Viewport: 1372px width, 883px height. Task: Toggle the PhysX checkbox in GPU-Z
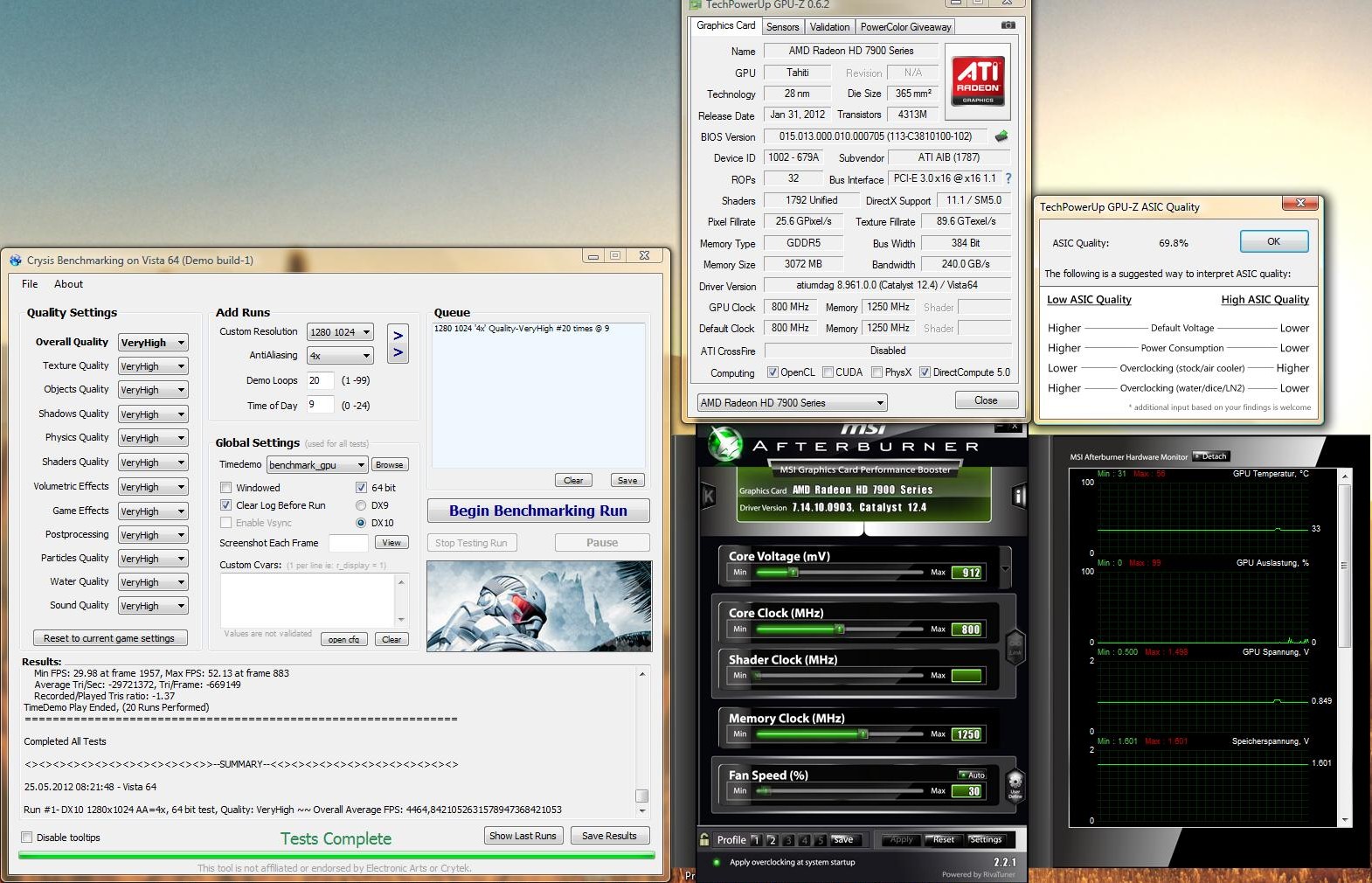click(x=877, y=372)
